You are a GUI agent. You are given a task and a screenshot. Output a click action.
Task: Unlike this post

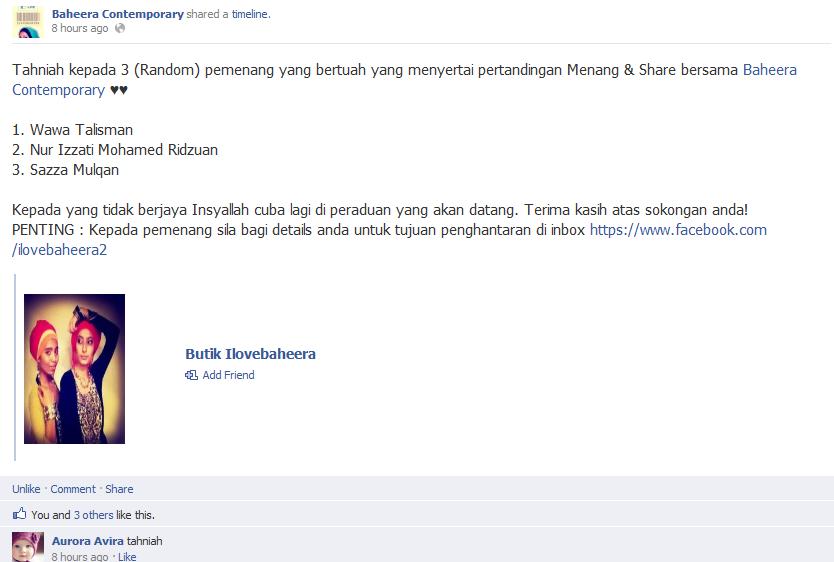click(x=26, y=489)
